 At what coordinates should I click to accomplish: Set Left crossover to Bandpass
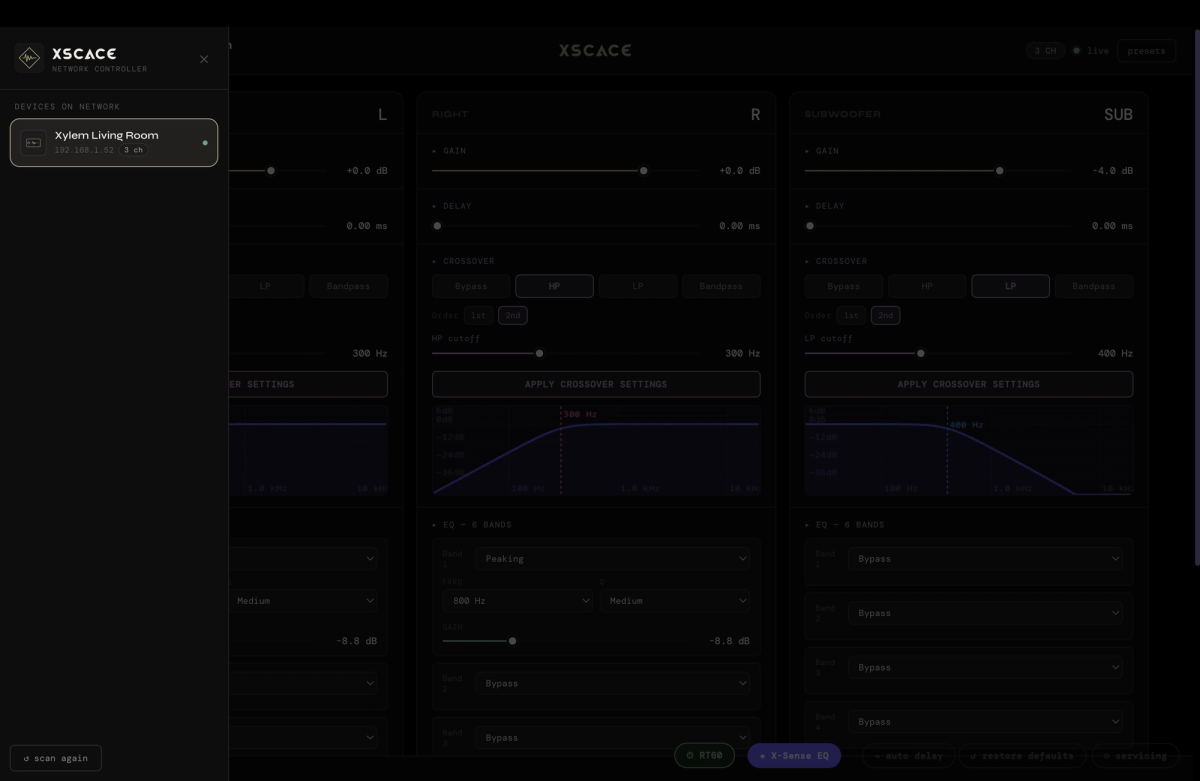[348, 286]
